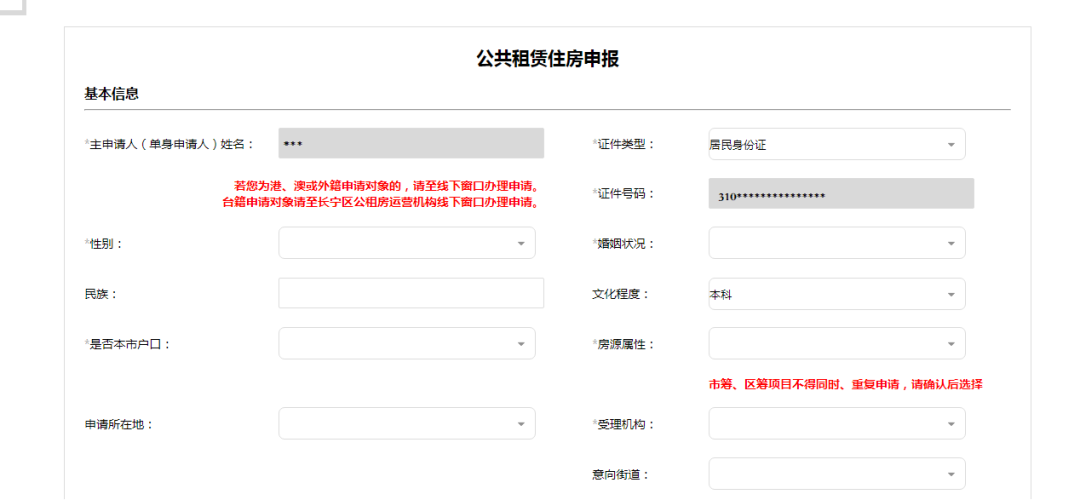1080x500 pixels.
Task: Click the 意向街道 field label
Action: click(620, 474)
